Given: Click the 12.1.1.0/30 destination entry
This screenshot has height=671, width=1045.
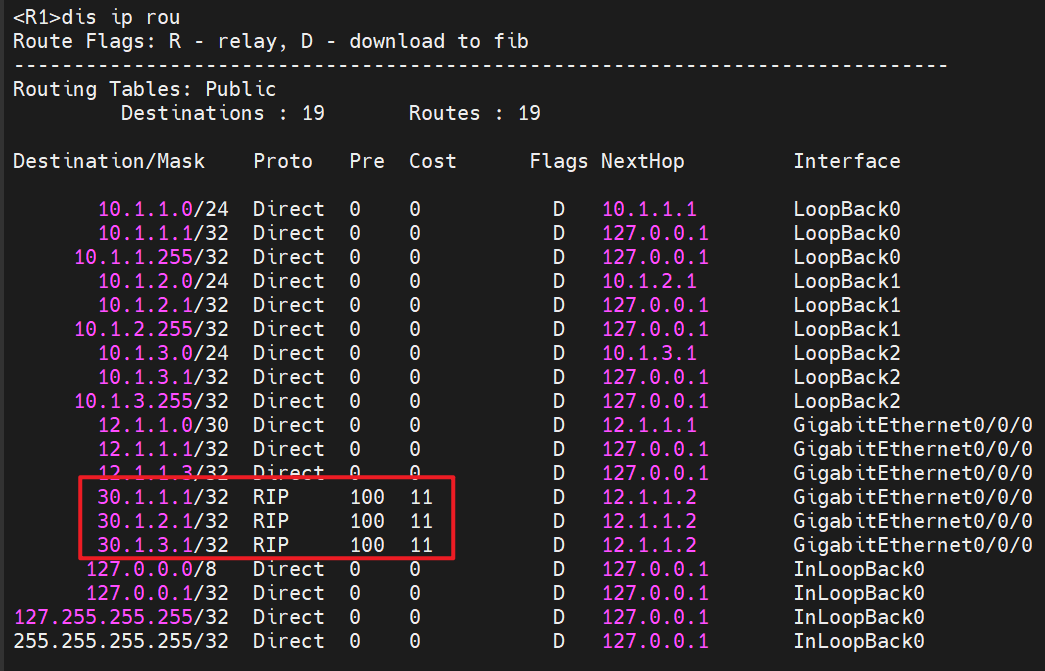Looking at the screenshot, I should pyautogui.click(x=162, y=425).
